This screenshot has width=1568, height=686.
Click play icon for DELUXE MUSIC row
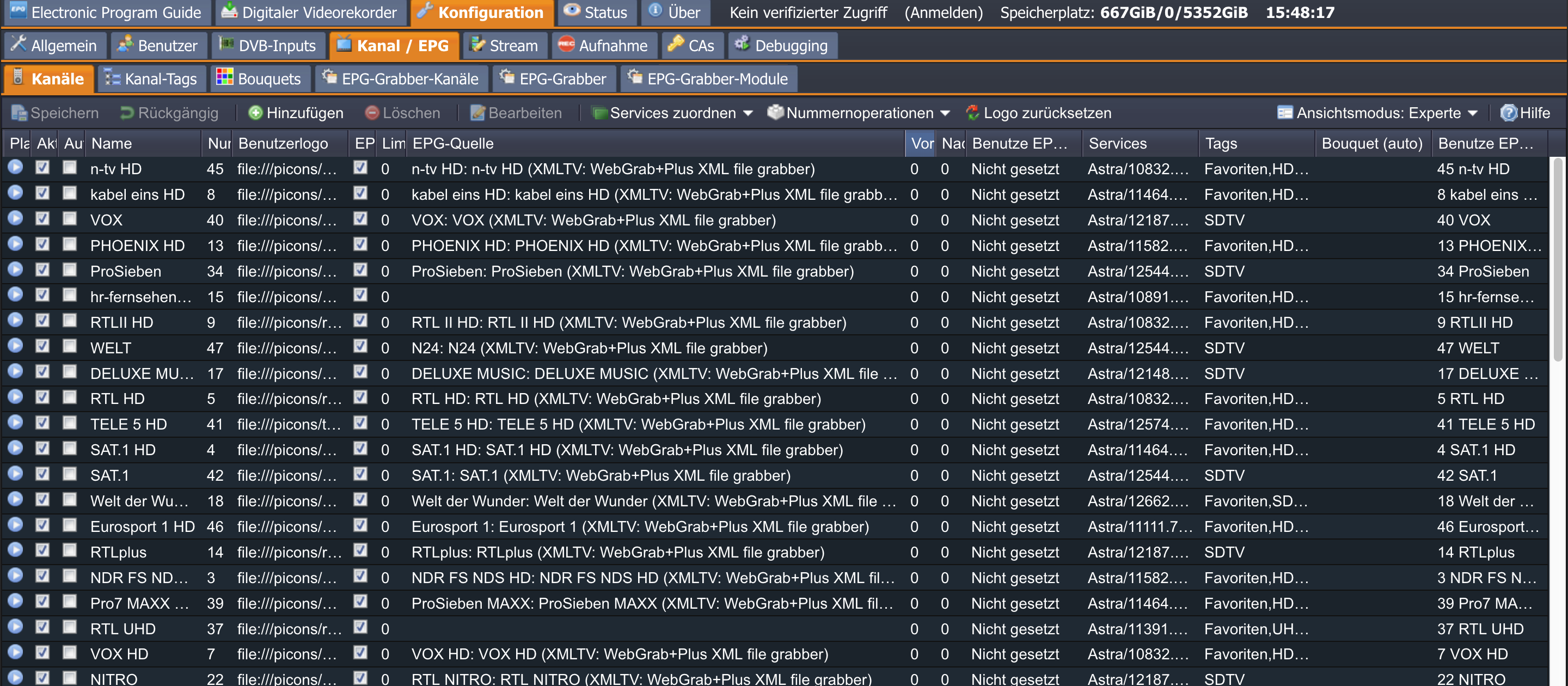pos(15,372)
